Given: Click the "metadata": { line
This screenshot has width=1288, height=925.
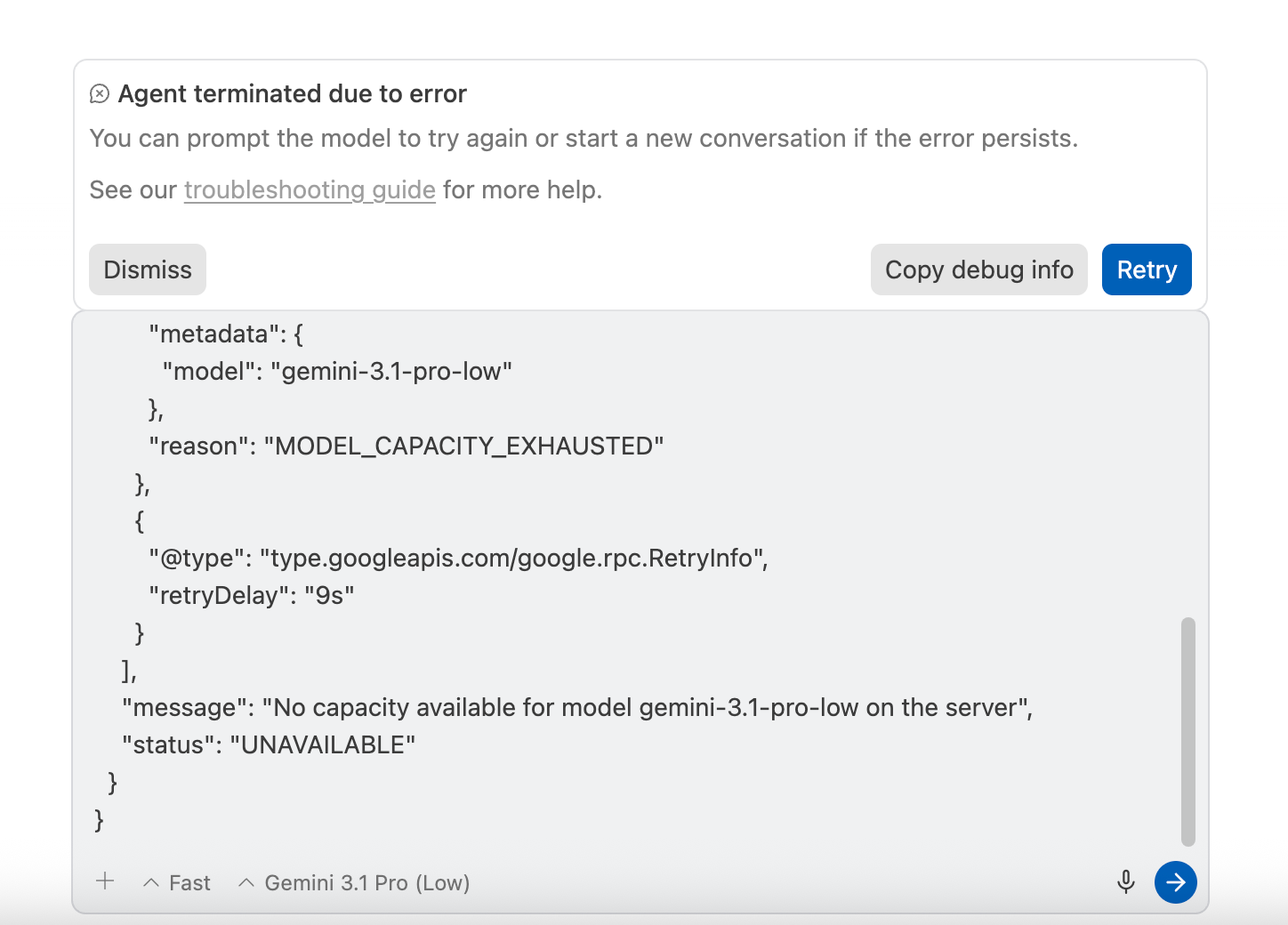Looking at the screenshot, I should [x=226, y=334].
